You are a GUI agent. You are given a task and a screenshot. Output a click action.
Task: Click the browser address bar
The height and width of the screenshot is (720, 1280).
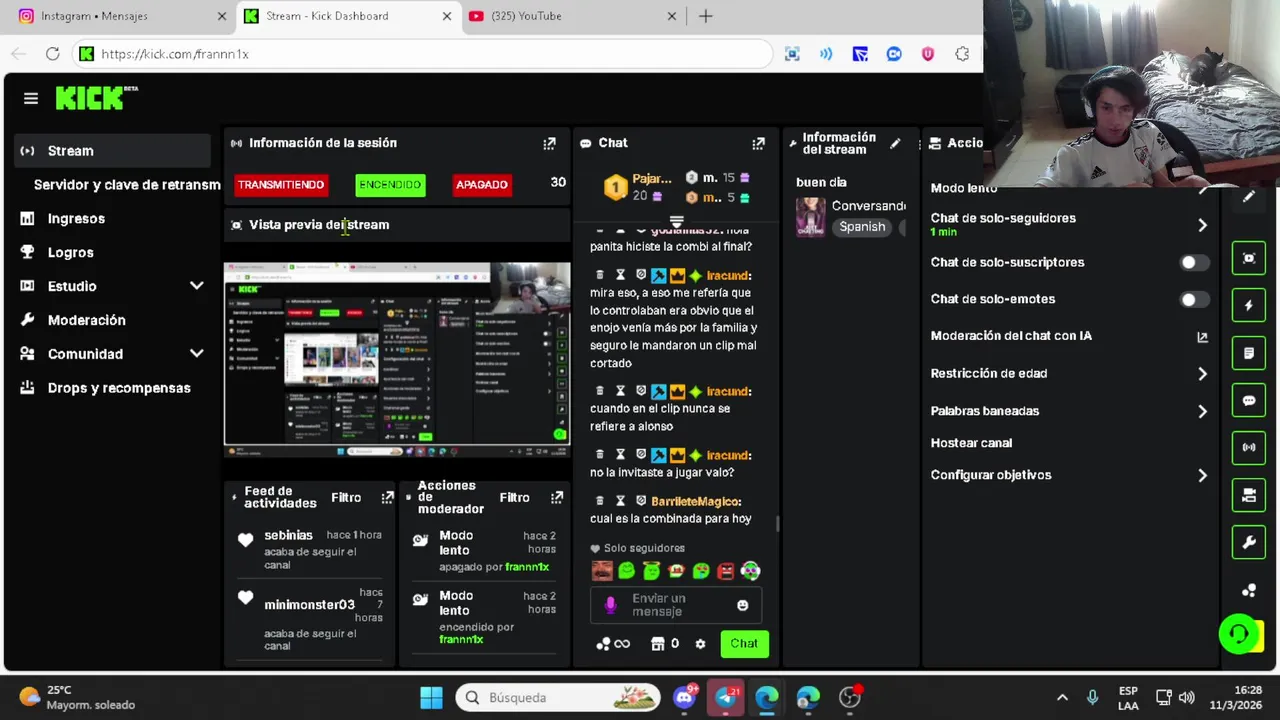(x=420, y=54)
